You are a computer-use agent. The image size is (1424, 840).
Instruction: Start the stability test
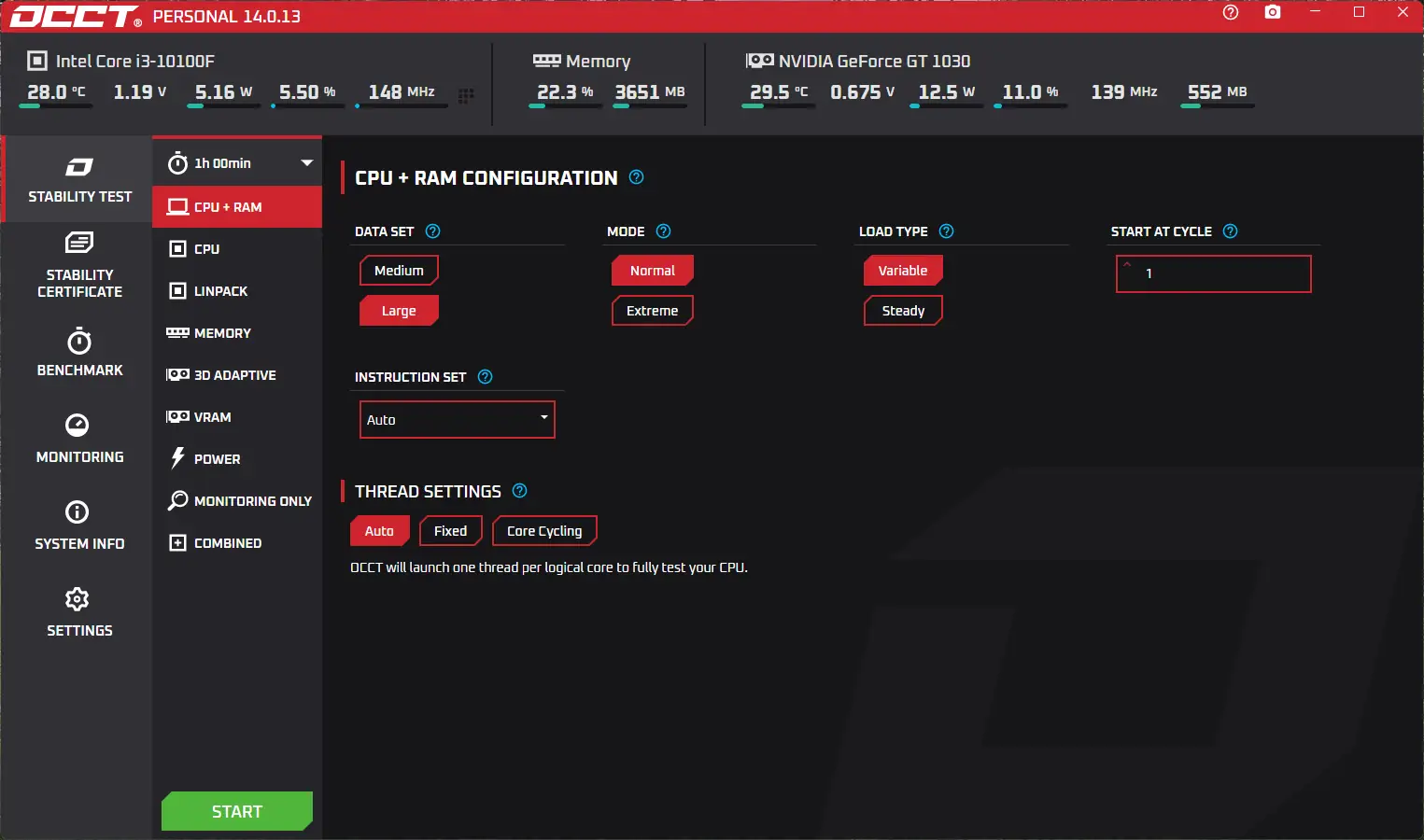pyautogui.click(x=237, y=811)
